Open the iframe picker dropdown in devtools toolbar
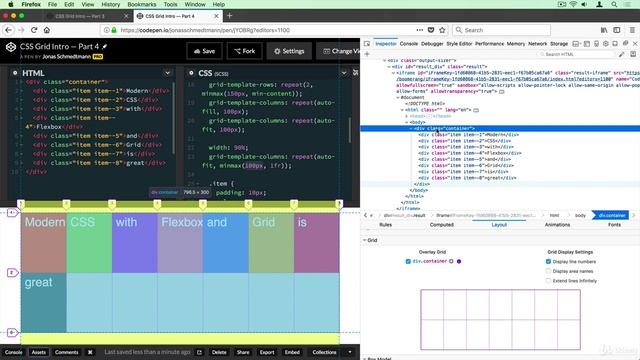Viewport: 640px width, 360px height. [x=576, y=44]
